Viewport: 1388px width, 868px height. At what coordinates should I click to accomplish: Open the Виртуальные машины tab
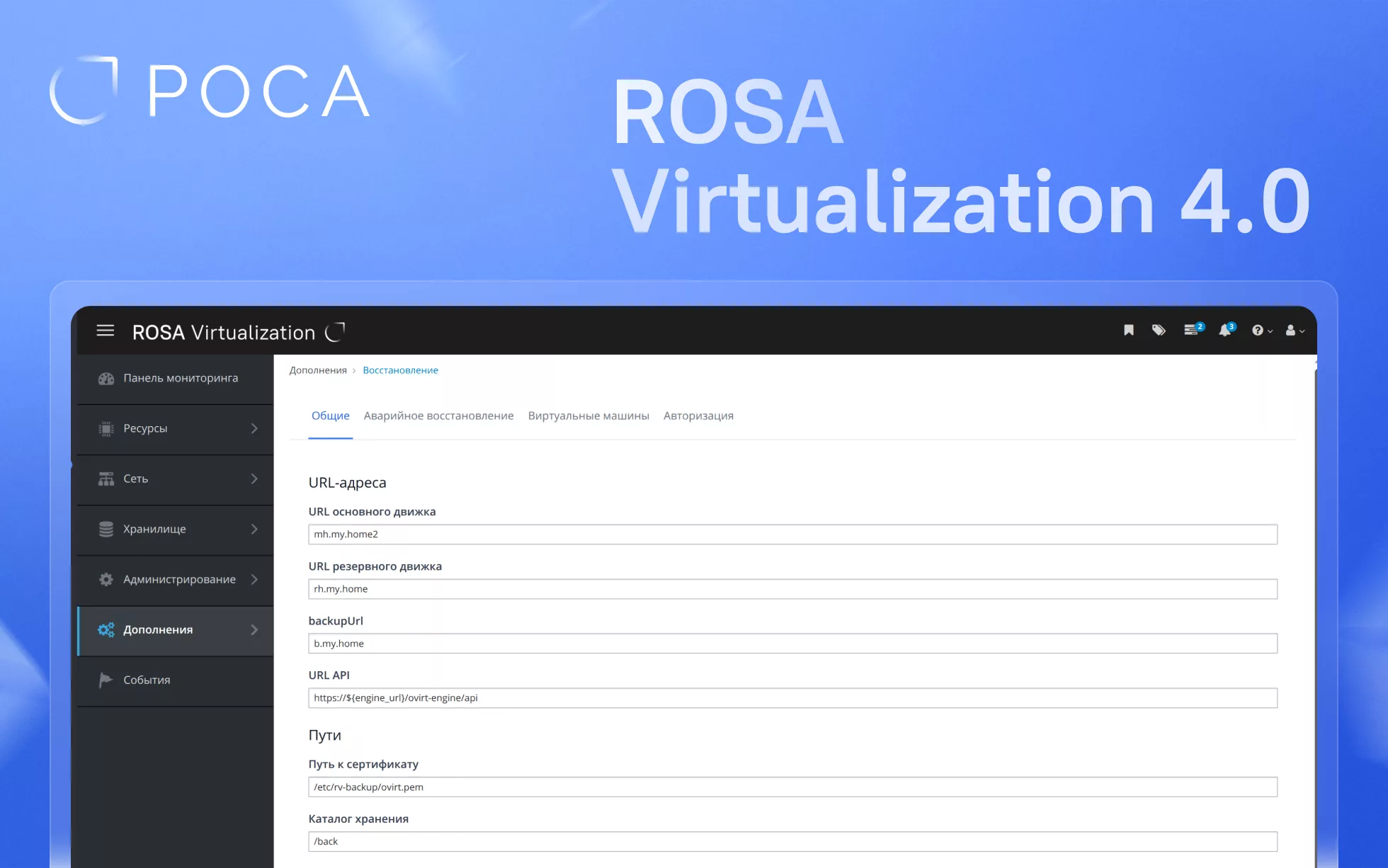click(588, 416)
